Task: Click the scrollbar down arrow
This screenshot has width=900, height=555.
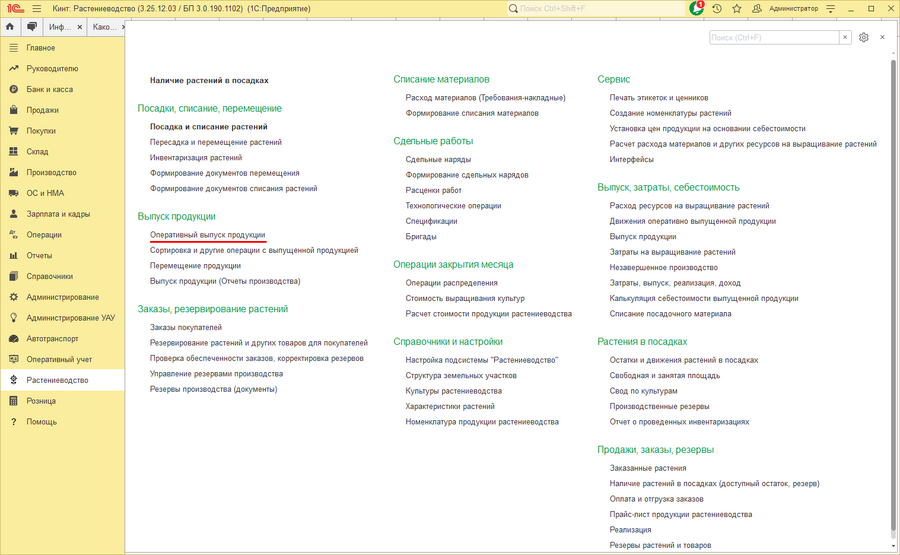Action: 893,546
